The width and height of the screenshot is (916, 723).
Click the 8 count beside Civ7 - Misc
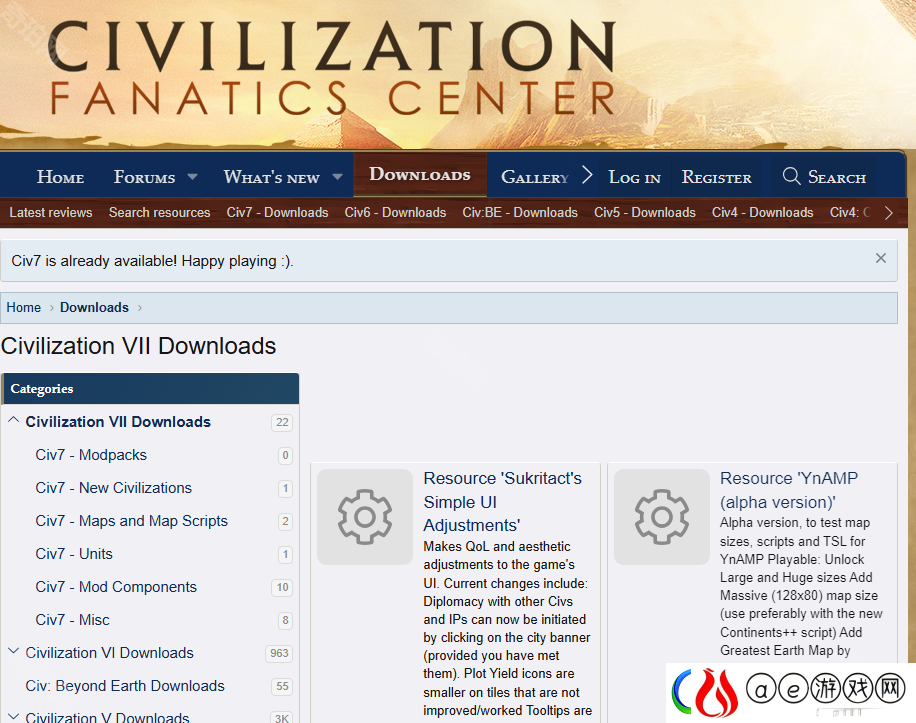[285, 620]
